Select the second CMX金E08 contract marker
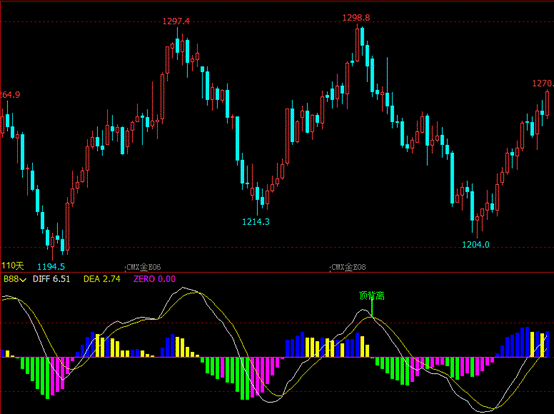 [348, 267]
